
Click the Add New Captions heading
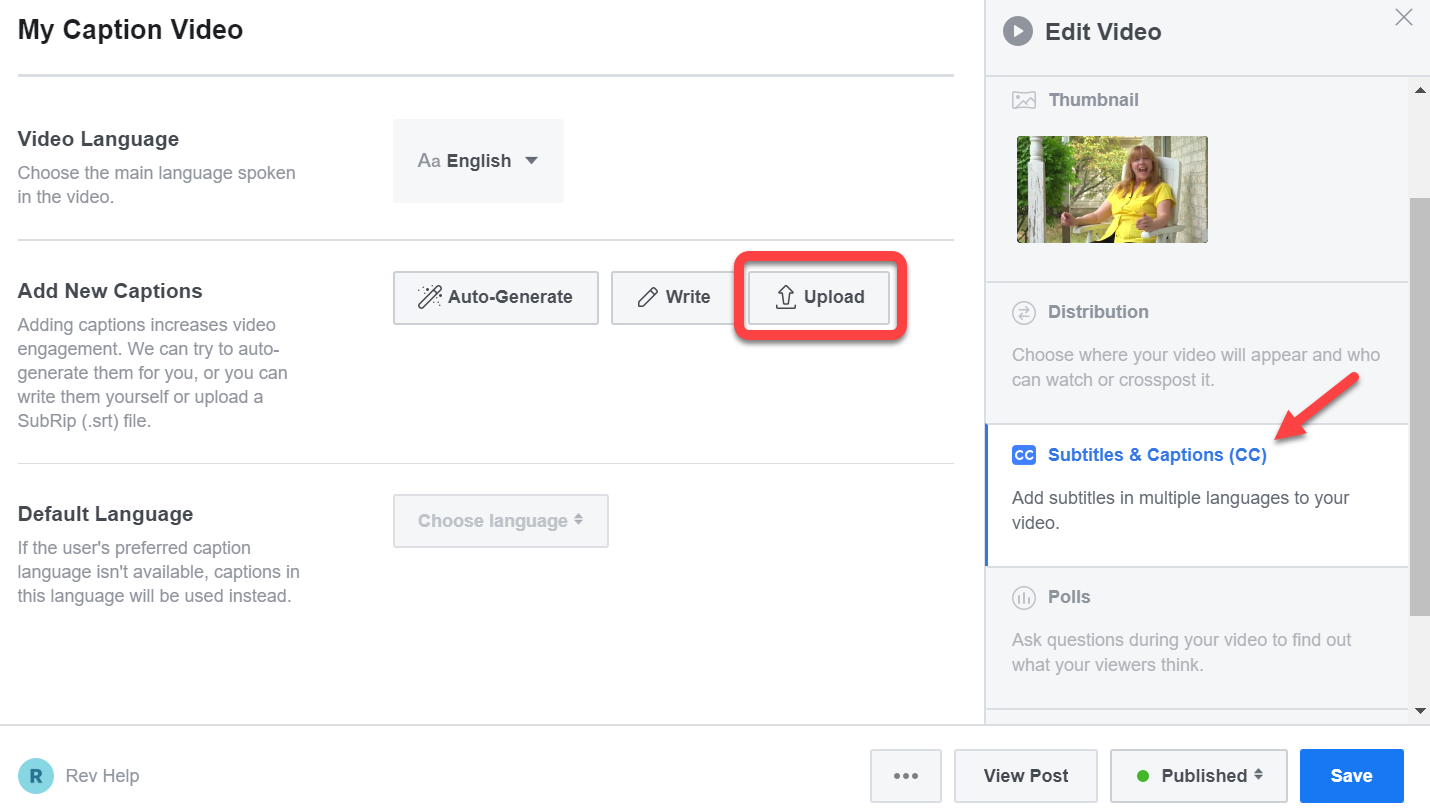coord(110,291)
